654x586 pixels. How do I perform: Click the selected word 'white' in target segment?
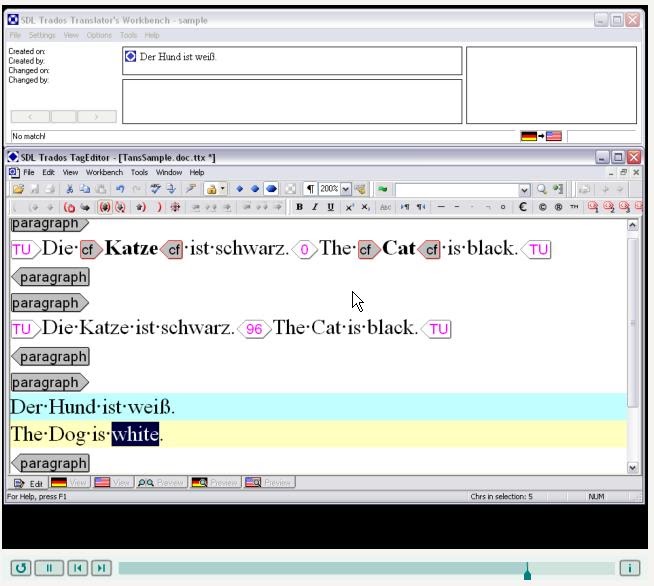pyautogui.click(x=135, y=434)
